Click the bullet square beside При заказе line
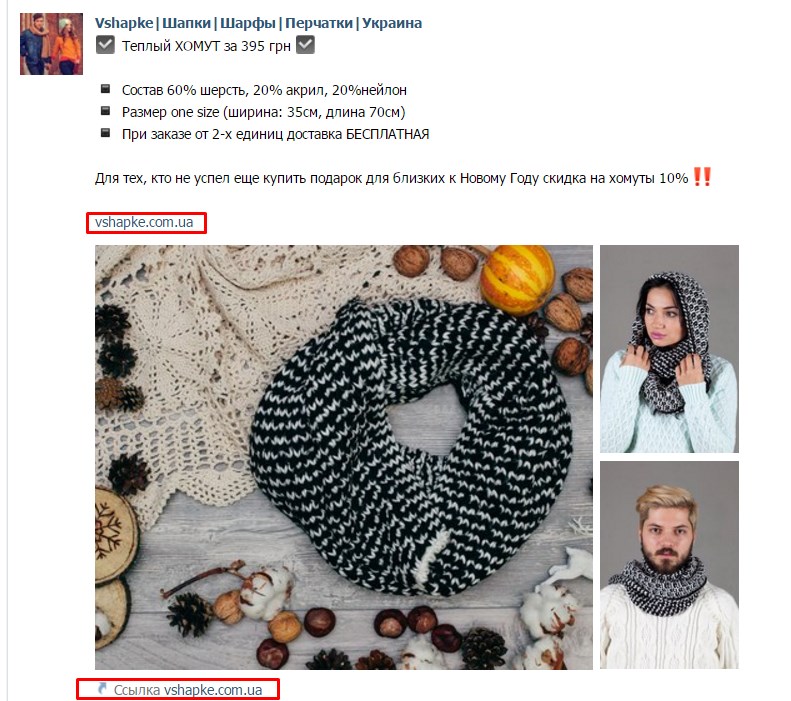 point(105,133)
